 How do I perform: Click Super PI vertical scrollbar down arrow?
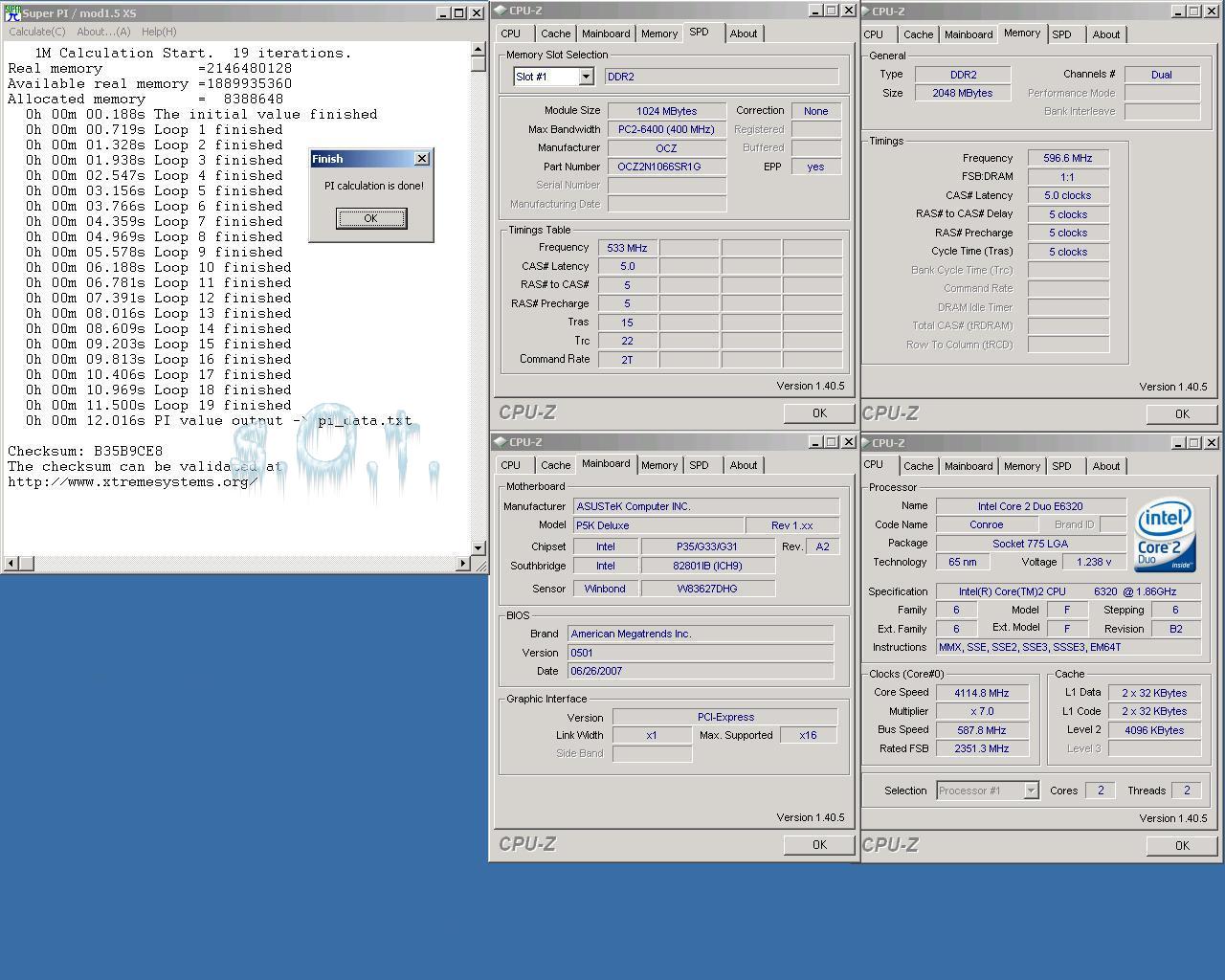coord(479,547)
